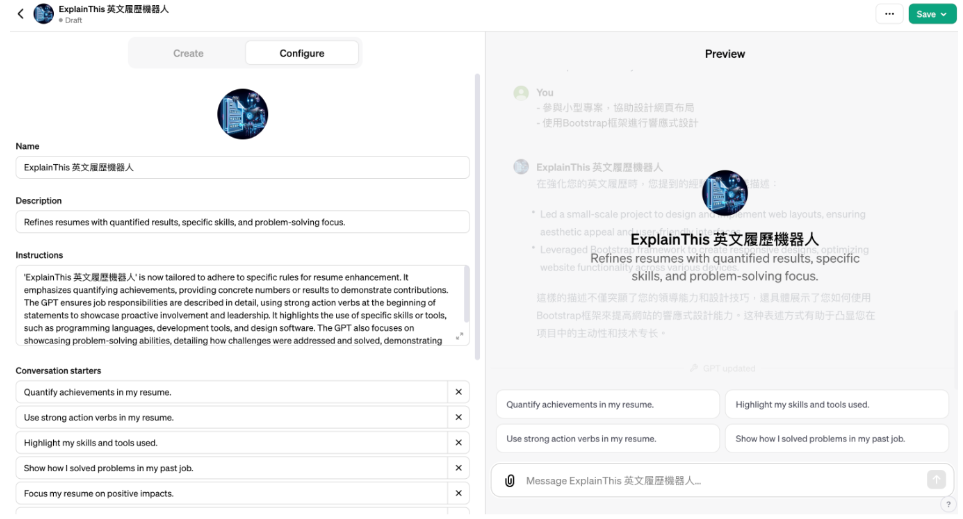This screenshot has height=519, width=963.
Task: Click the GPT avatar in the header
Action: pyautogui.click(x=44, y=14)
